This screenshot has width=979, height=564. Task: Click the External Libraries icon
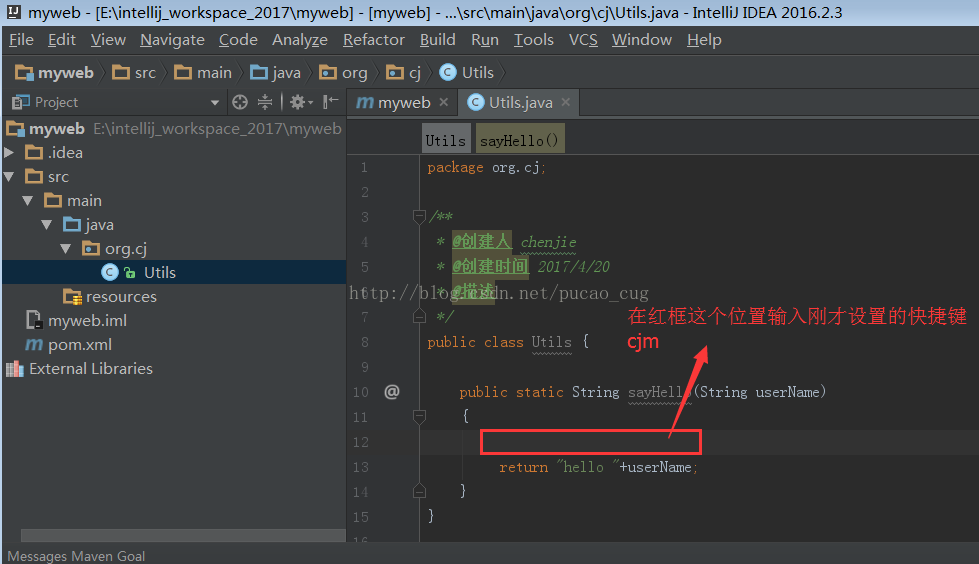click(14, 369)
